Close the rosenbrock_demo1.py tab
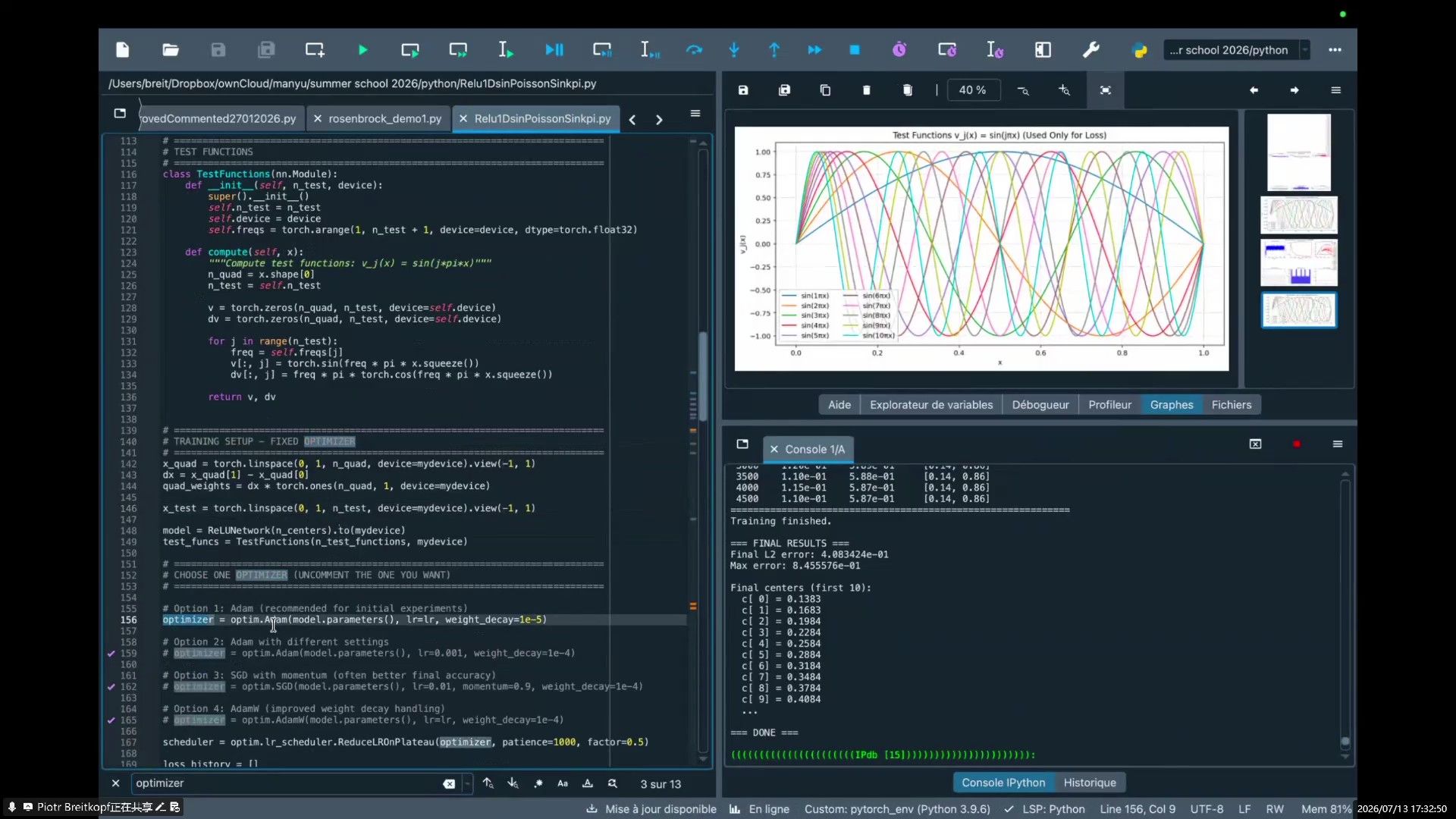 (x=318, y=119)
